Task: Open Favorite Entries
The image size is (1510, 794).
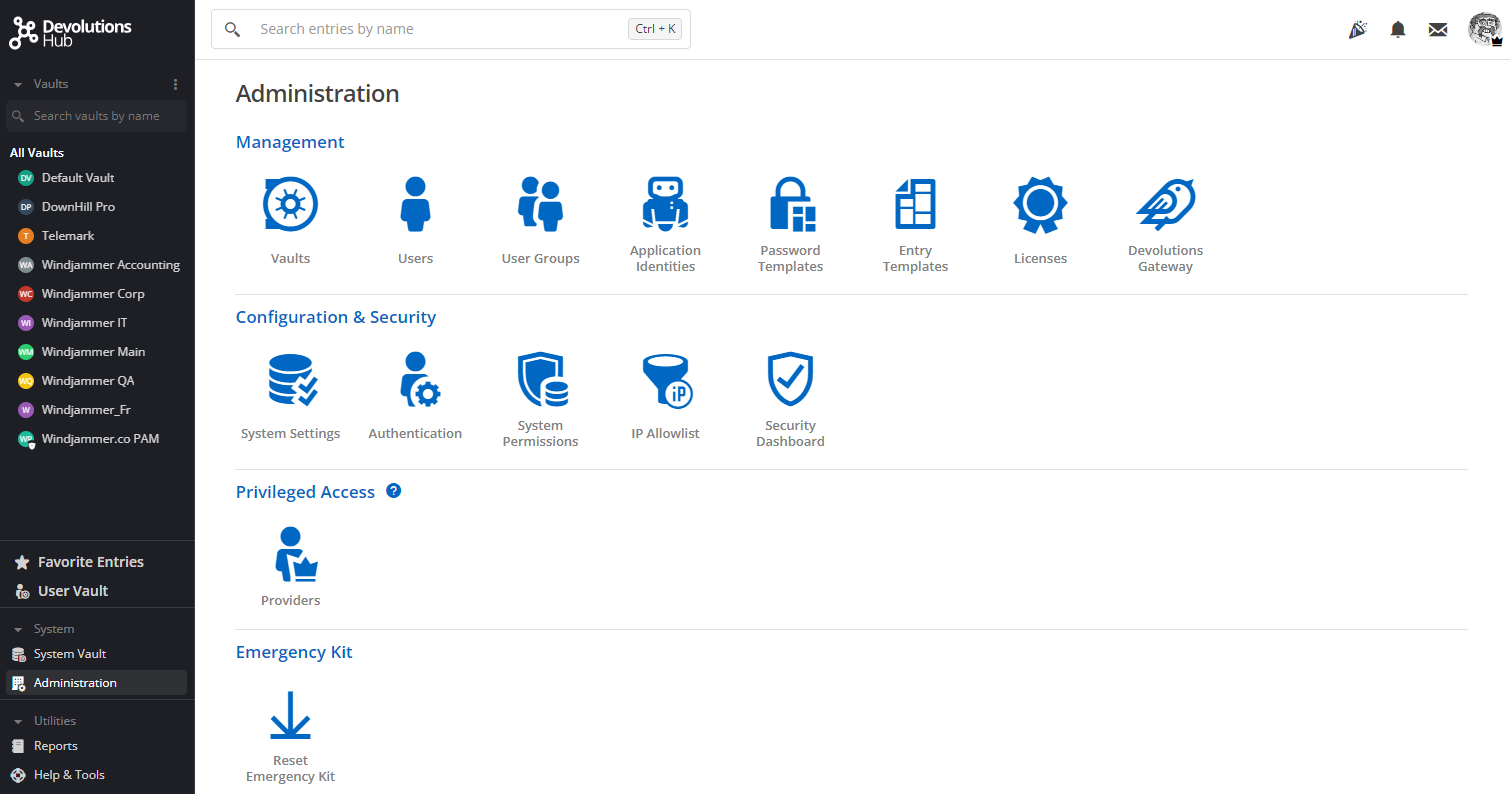Action: (x=96, y=562)
